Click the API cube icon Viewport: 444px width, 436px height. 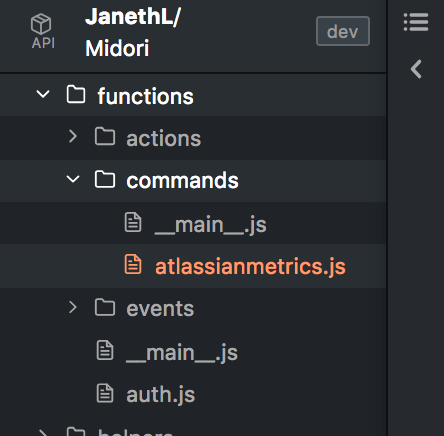[x=41, y=24]
